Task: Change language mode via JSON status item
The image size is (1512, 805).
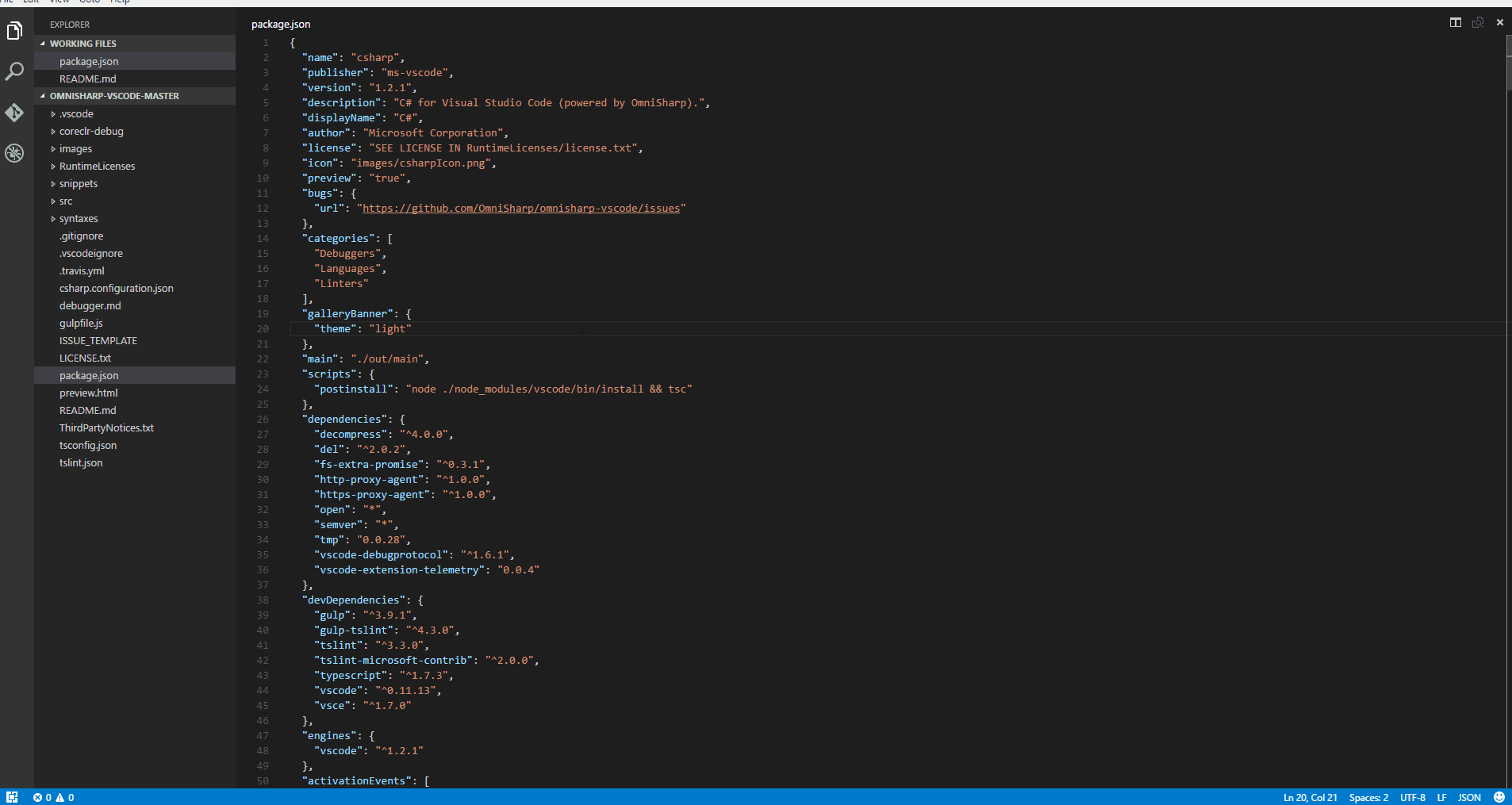Action: [1469, 797]
